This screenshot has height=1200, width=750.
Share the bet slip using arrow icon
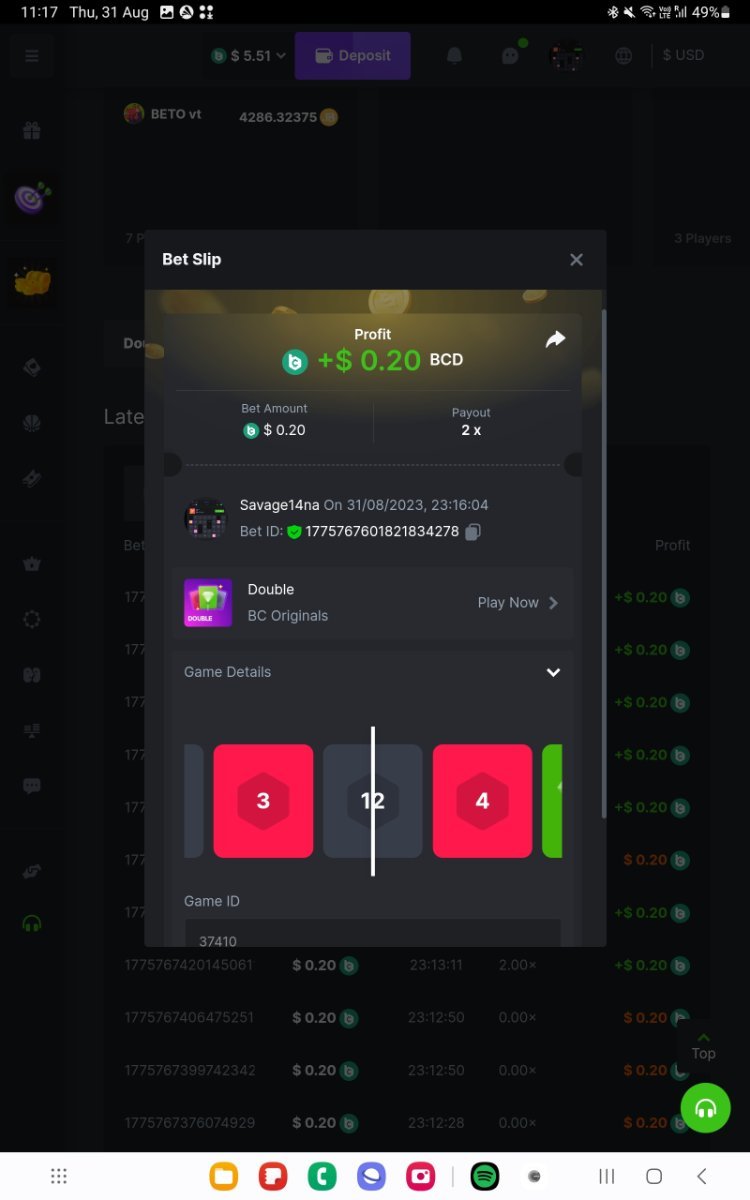pos(555,340)
